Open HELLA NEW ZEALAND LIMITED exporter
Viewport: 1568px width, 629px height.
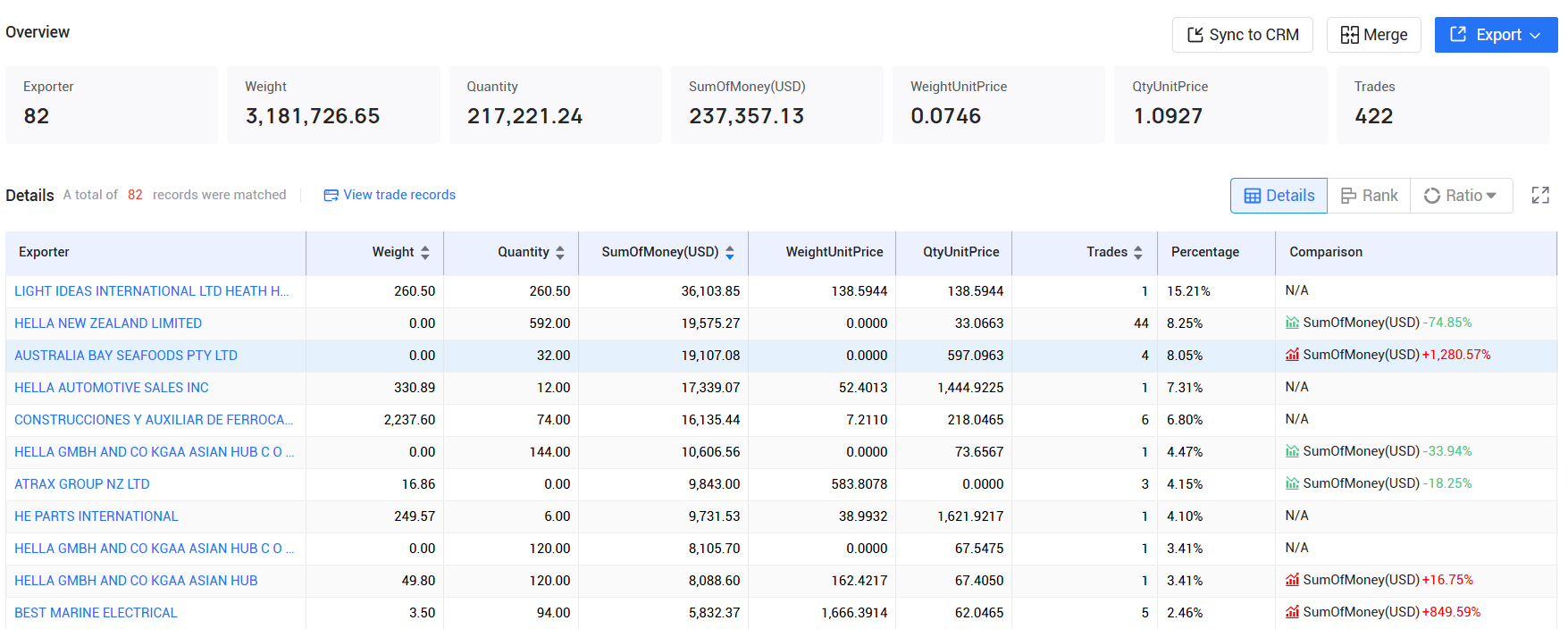tap(108, 323)
